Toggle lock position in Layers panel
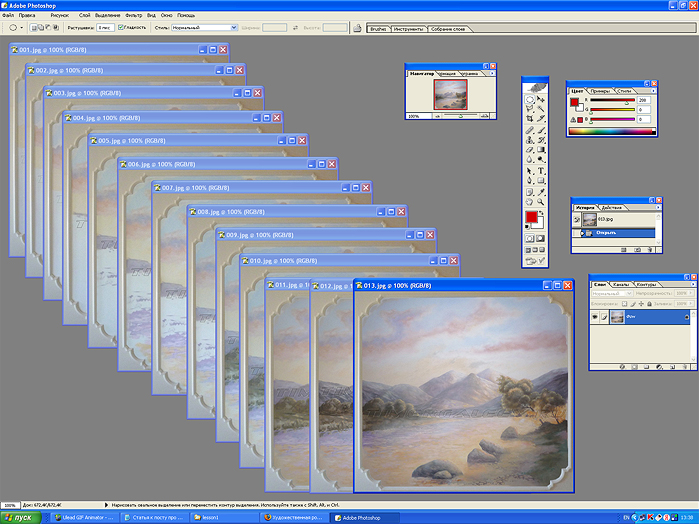 tap(641, 304)
